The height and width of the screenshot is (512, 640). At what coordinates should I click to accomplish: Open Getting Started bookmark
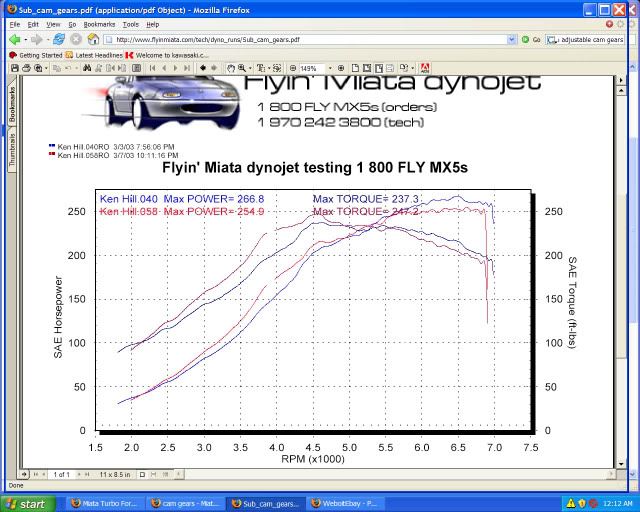click(x=35, y=55)
